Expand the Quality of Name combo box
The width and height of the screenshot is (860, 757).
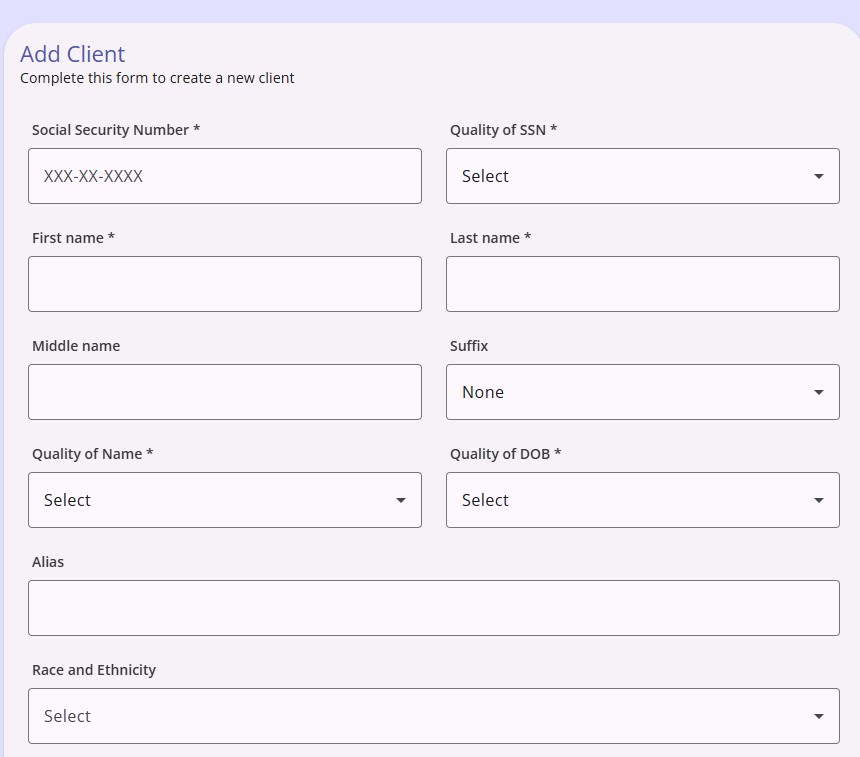[x=225, y=500]
